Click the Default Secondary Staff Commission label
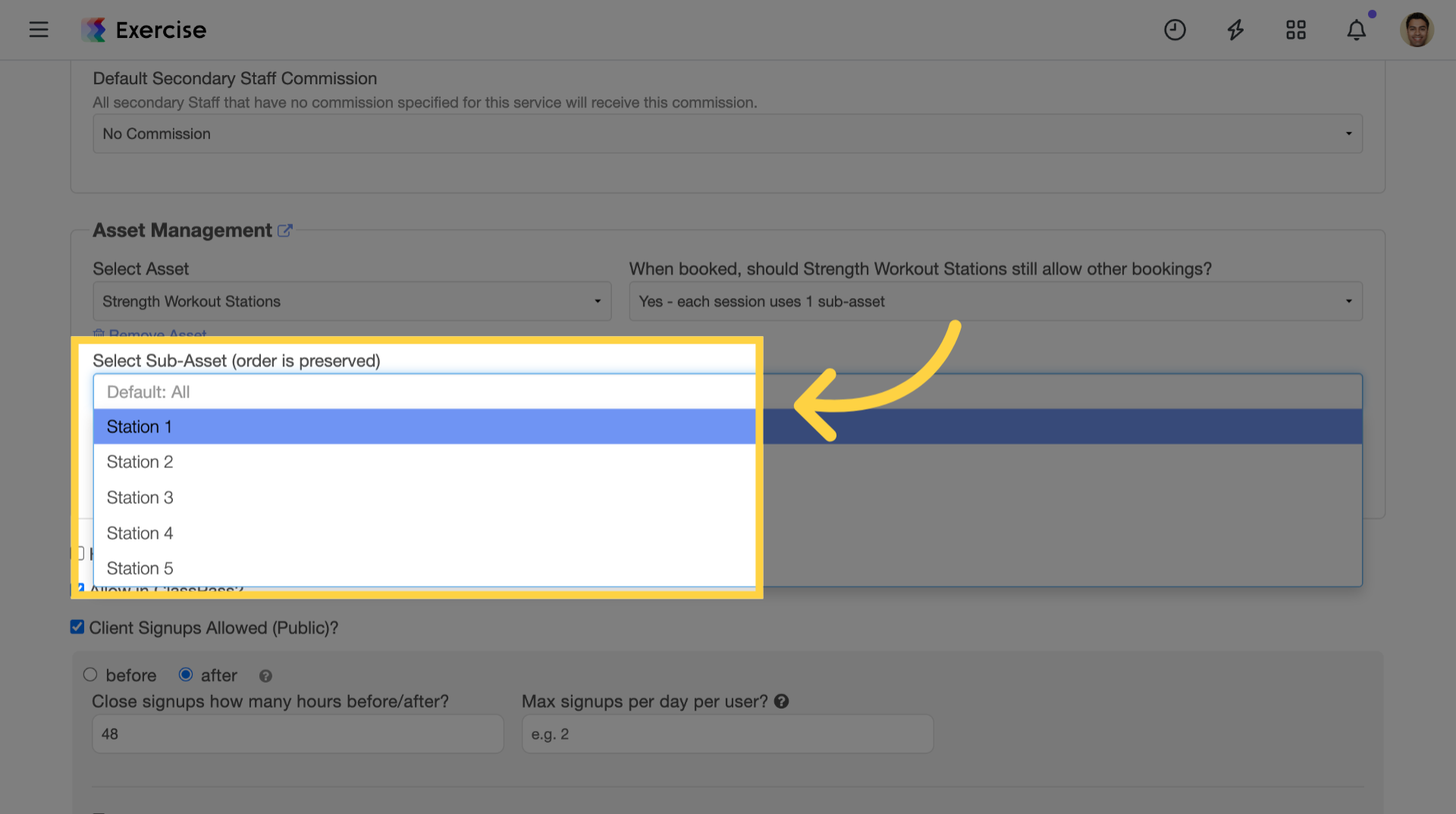 pyautogui.click(x=234, y=78)
